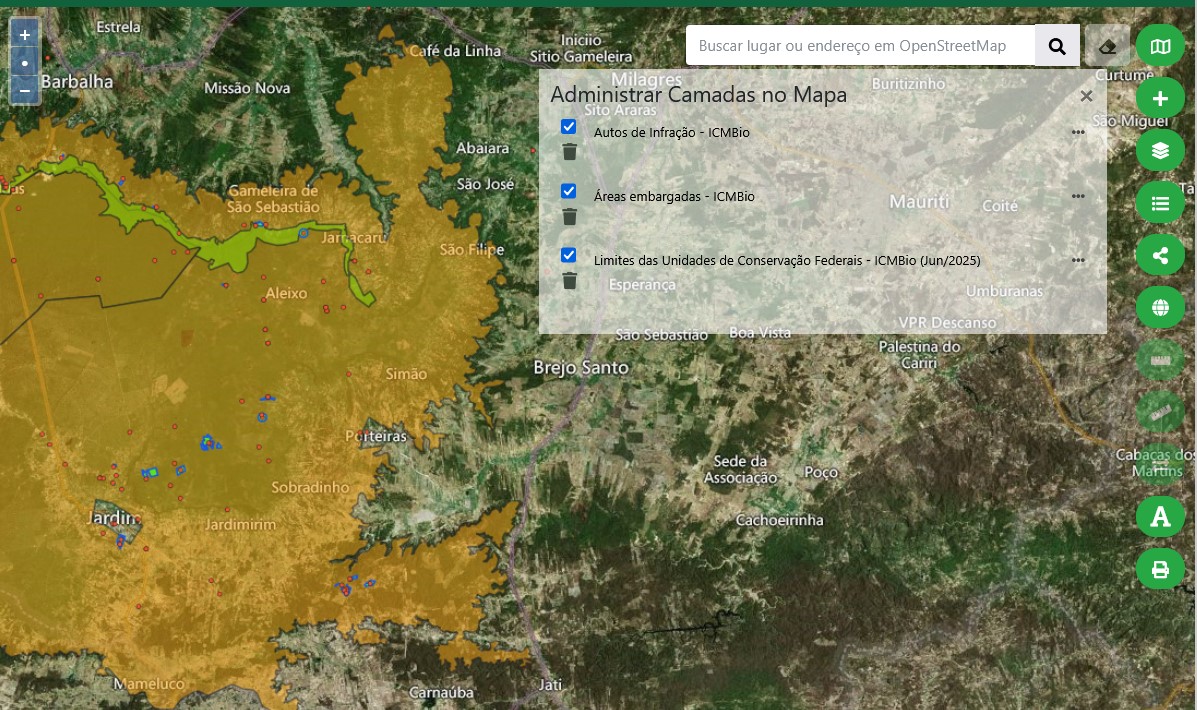Screen dimensions: 1197x710
Task: Start a search with the magnifier button
Action: pyautogui.click(x=1057, y=45)
